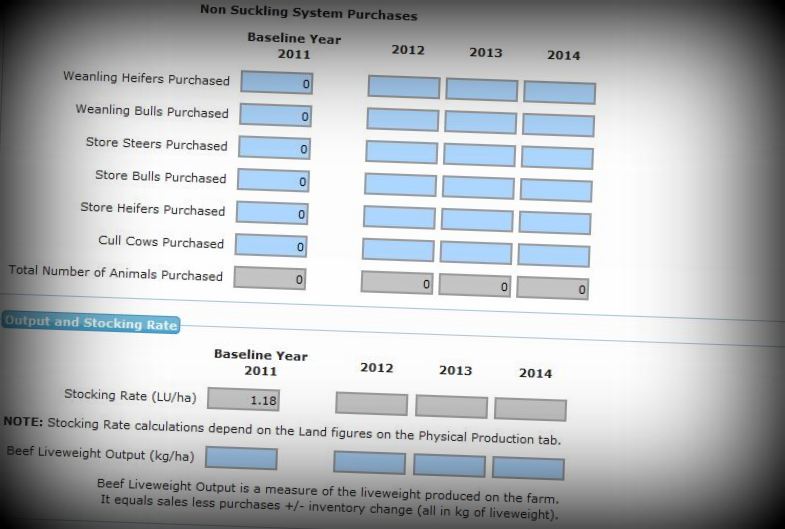Select Stocking Rate 2013 field
Screen dimensions: 785x529
click(x=451, y=406)
